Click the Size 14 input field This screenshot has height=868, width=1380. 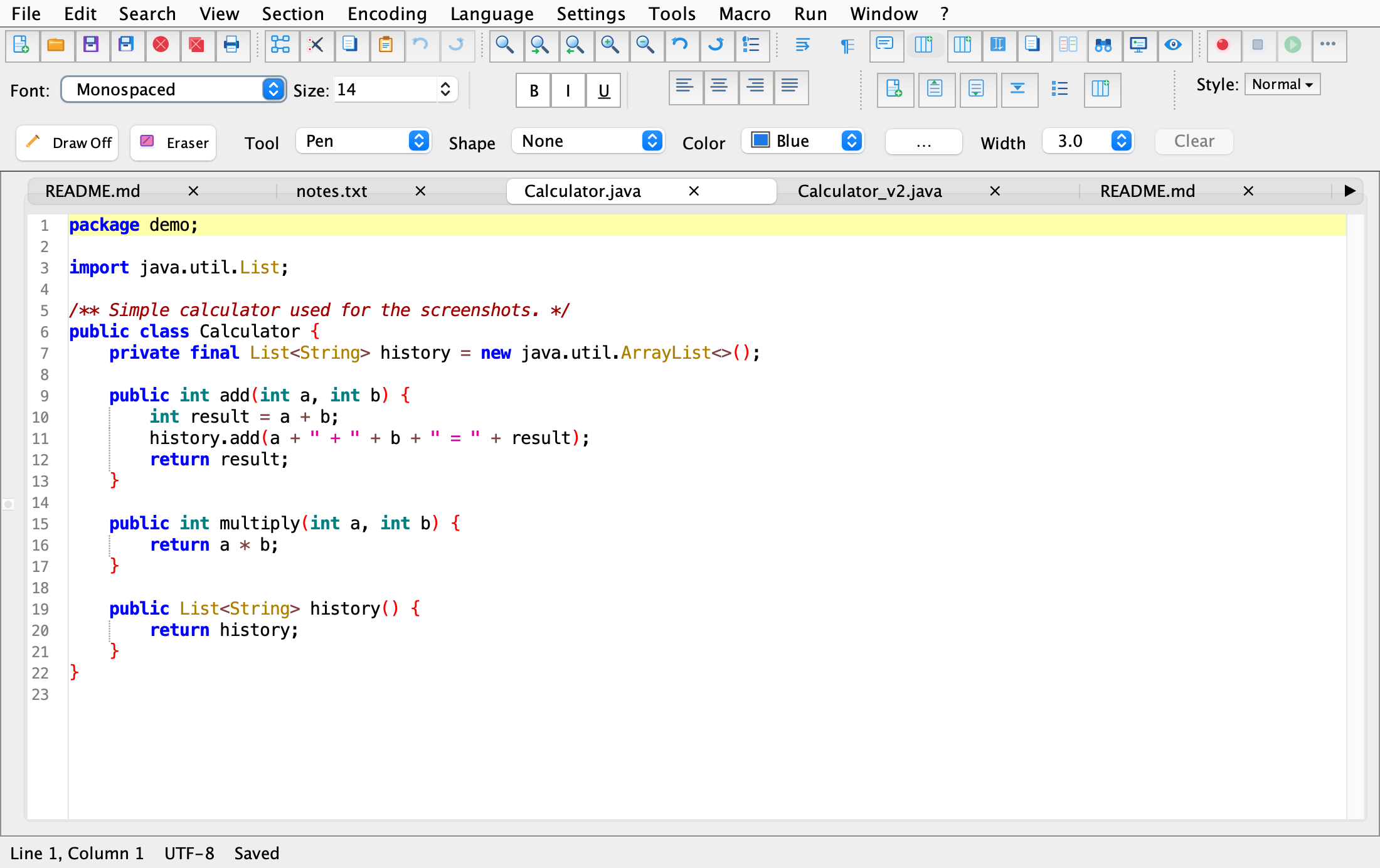point(386,90)
